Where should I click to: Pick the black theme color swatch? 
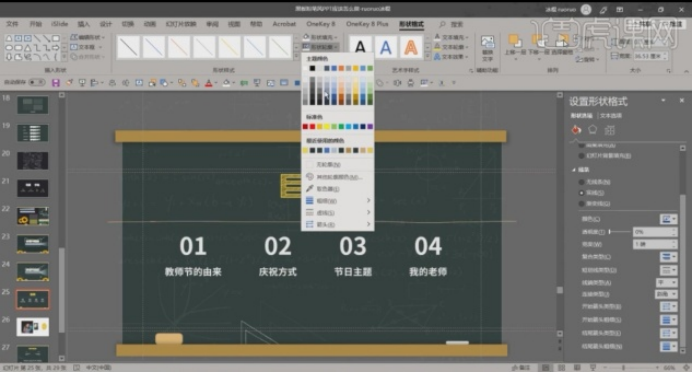pyautogui.click(x=312, y=68)
